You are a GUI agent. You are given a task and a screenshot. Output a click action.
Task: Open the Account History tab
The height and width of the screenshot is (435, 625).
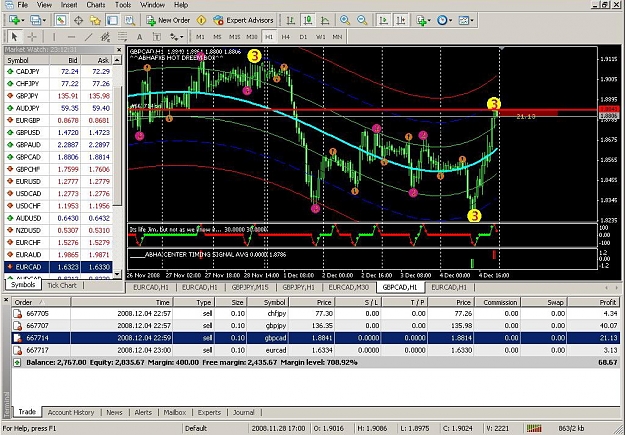tap(71, 413)
